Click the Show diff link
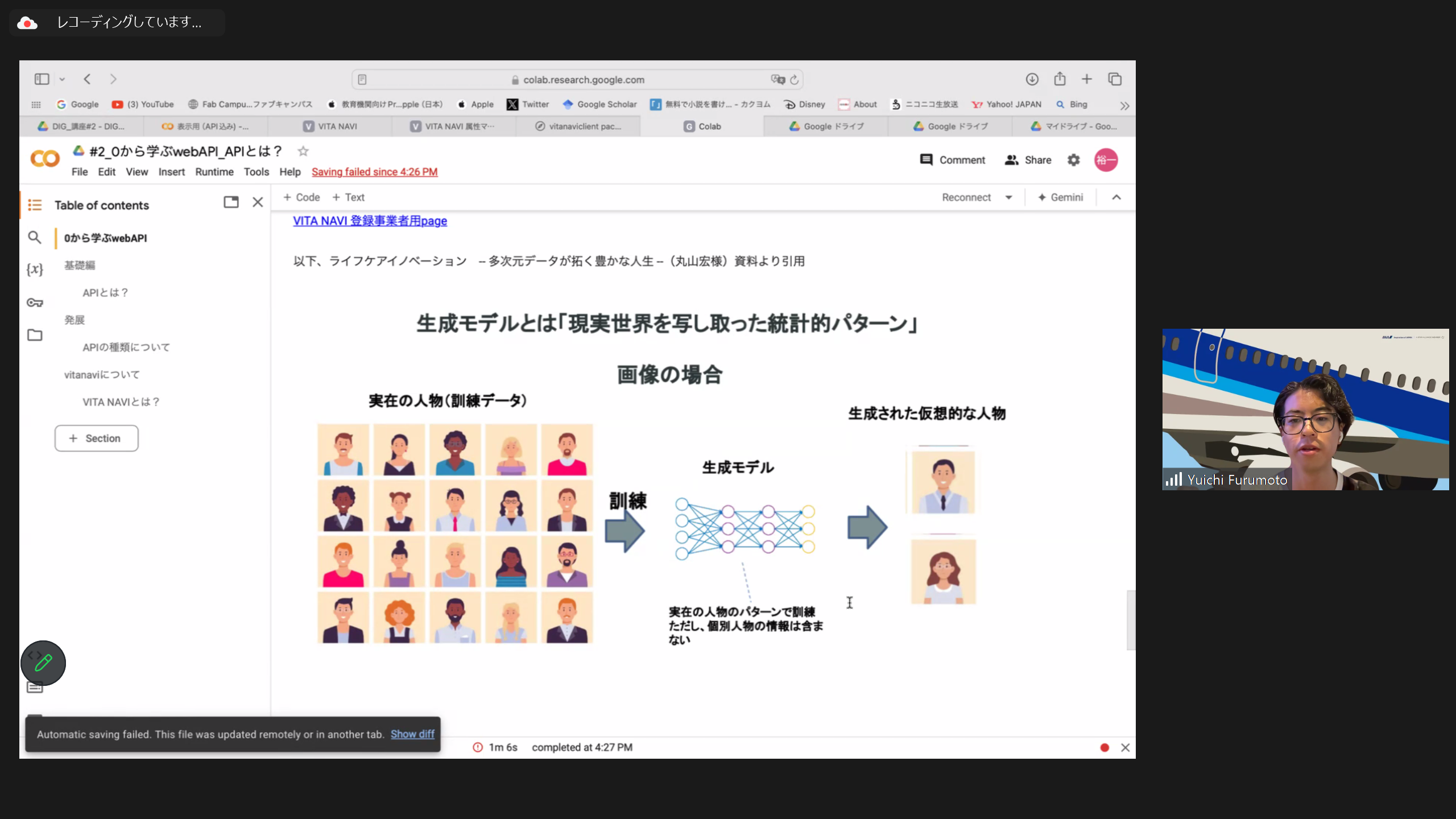 (x=412, y=734)
